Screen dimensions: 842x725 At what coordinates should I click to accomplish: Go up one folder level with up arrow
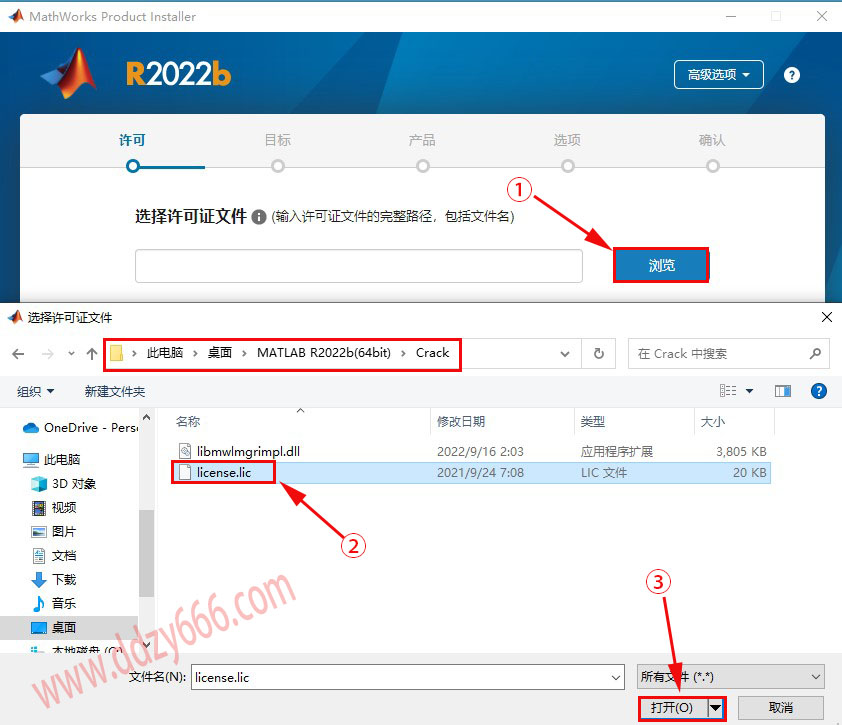92,354
